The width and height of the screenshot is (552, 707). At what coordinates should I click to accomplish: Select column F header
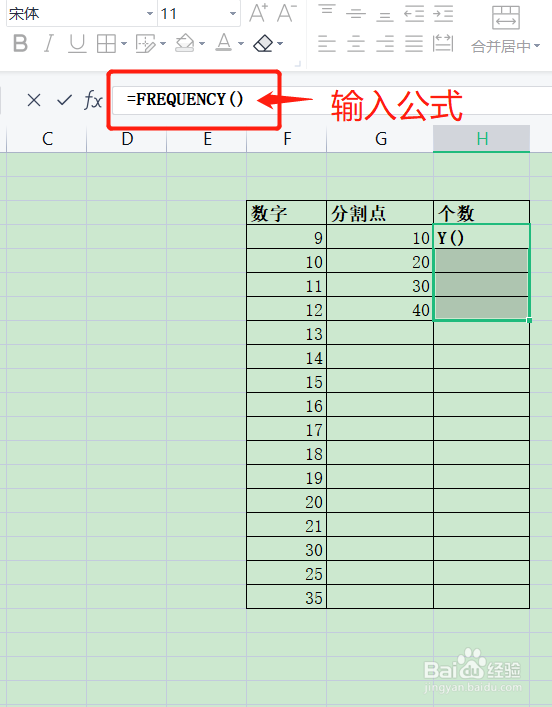tap(287, 139)
